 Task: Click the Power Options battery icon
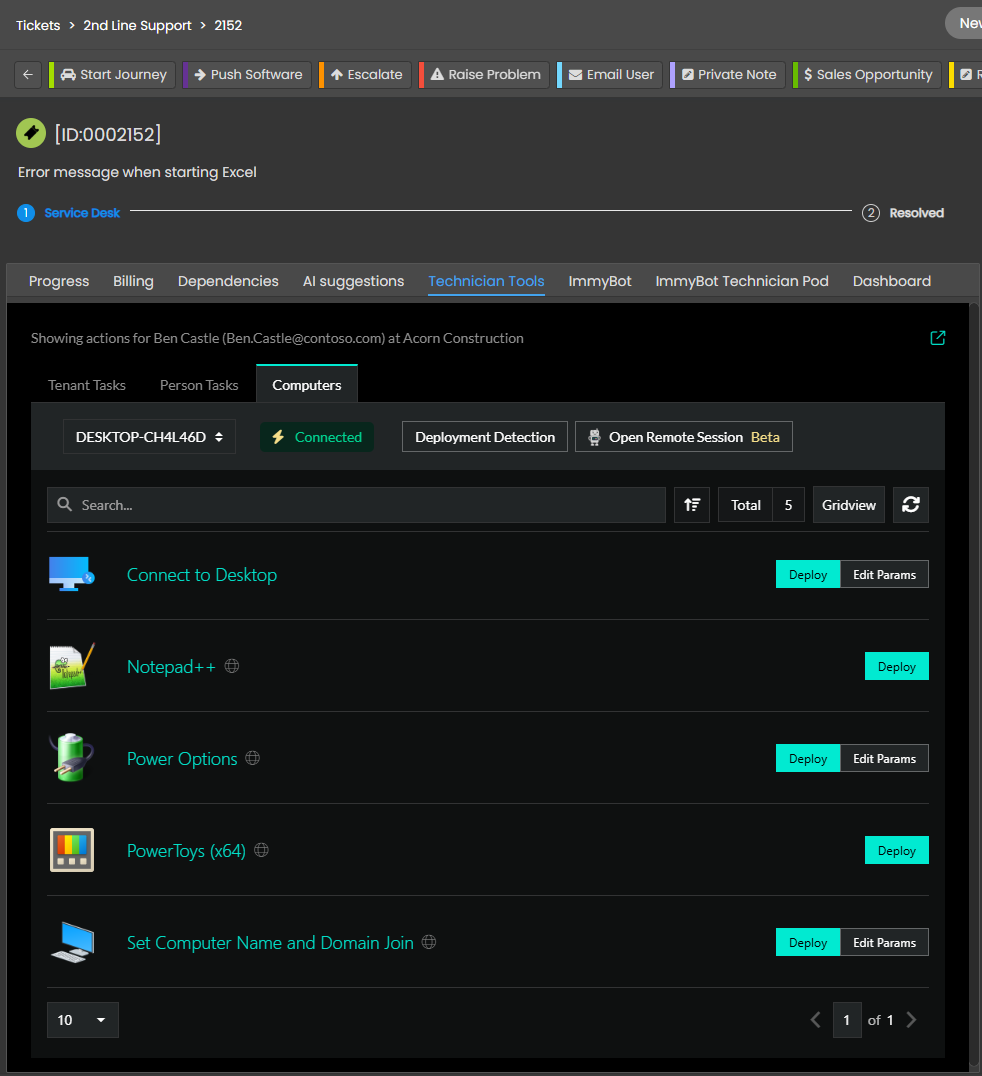click(x=72, y=759)
